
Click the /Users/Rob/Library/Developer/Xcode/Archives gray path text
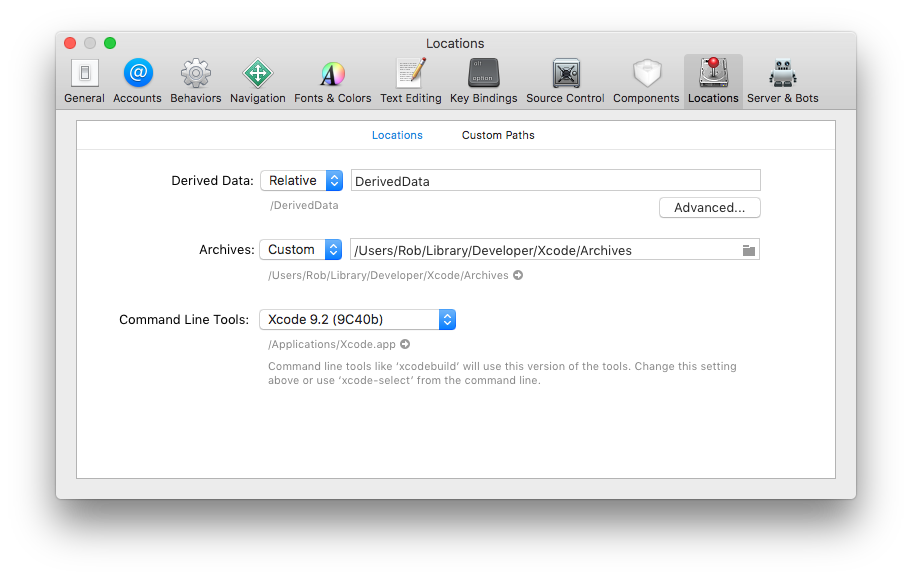pos(388,275)
